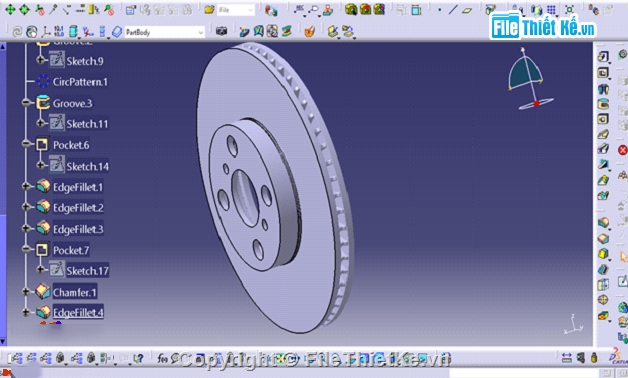Screen dimensions: 628x378
Task: Select the Line reference element tool
Action: (453, 10)
